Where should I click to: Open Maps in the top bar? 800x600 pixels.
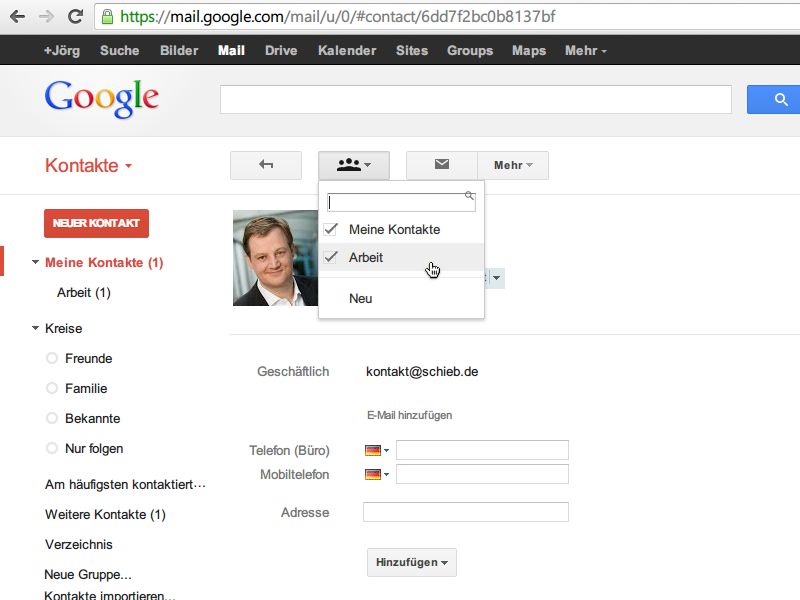(x=529, y=51)
